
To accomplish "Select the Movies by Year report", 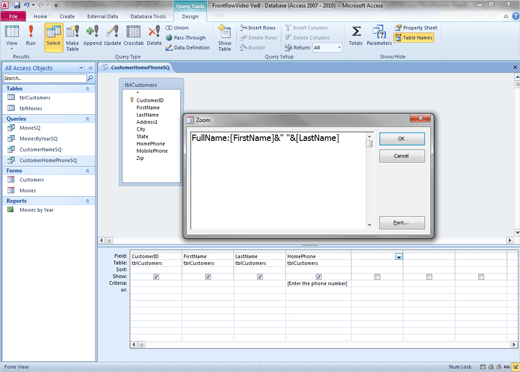I will pos(49,210).
